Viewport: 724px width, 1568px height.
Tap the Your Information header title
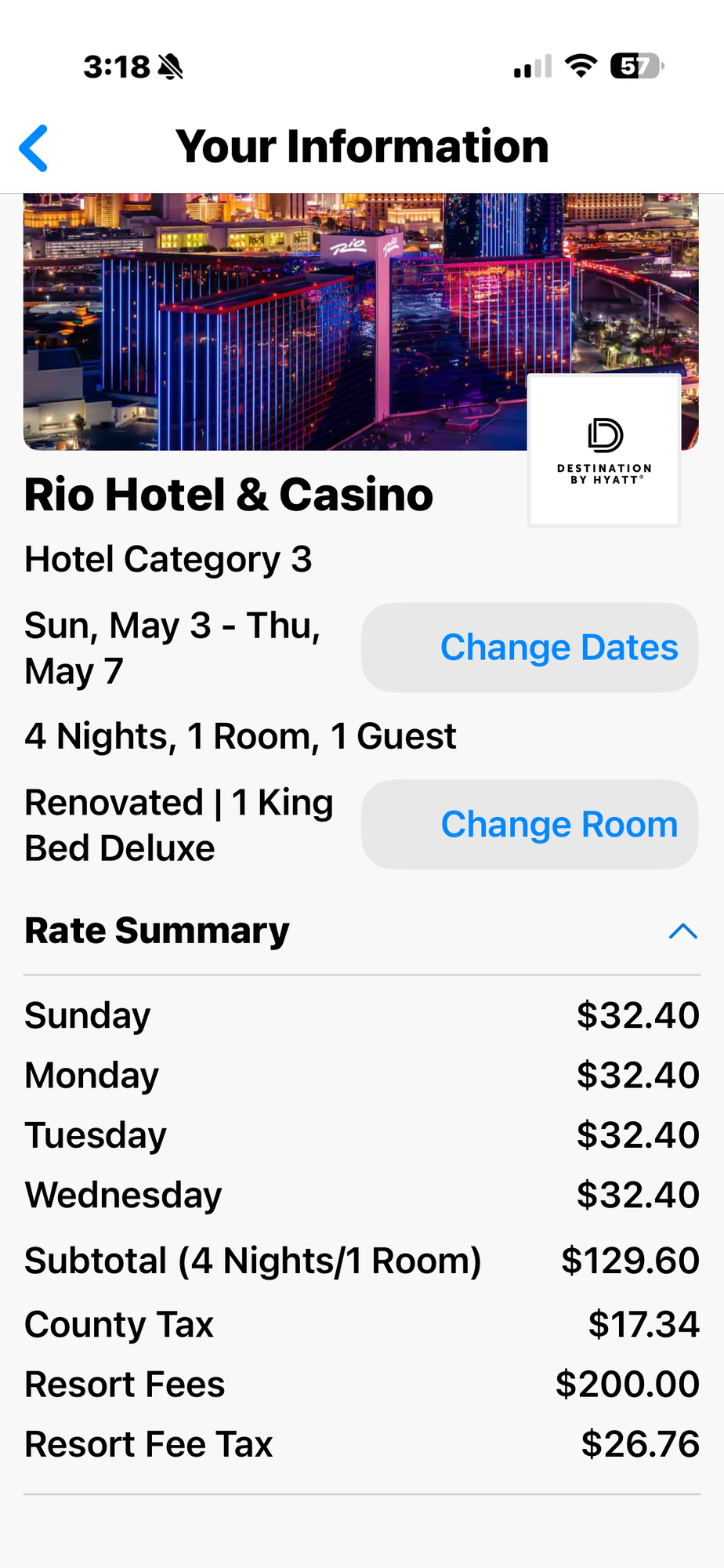click(x=362, y=147)
